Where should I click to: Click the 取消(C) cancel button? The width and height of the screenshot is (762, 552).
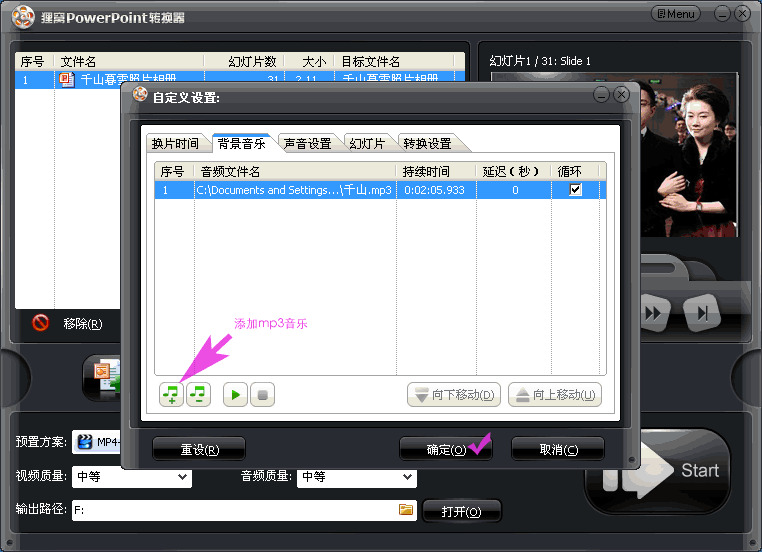pos(558,449)
